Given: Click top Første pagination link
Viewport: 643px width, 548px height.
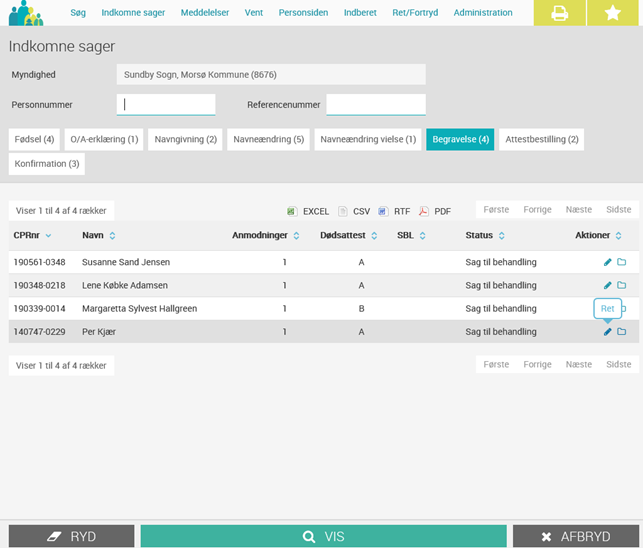Looking at the screenshot, I should click(496, 210).
